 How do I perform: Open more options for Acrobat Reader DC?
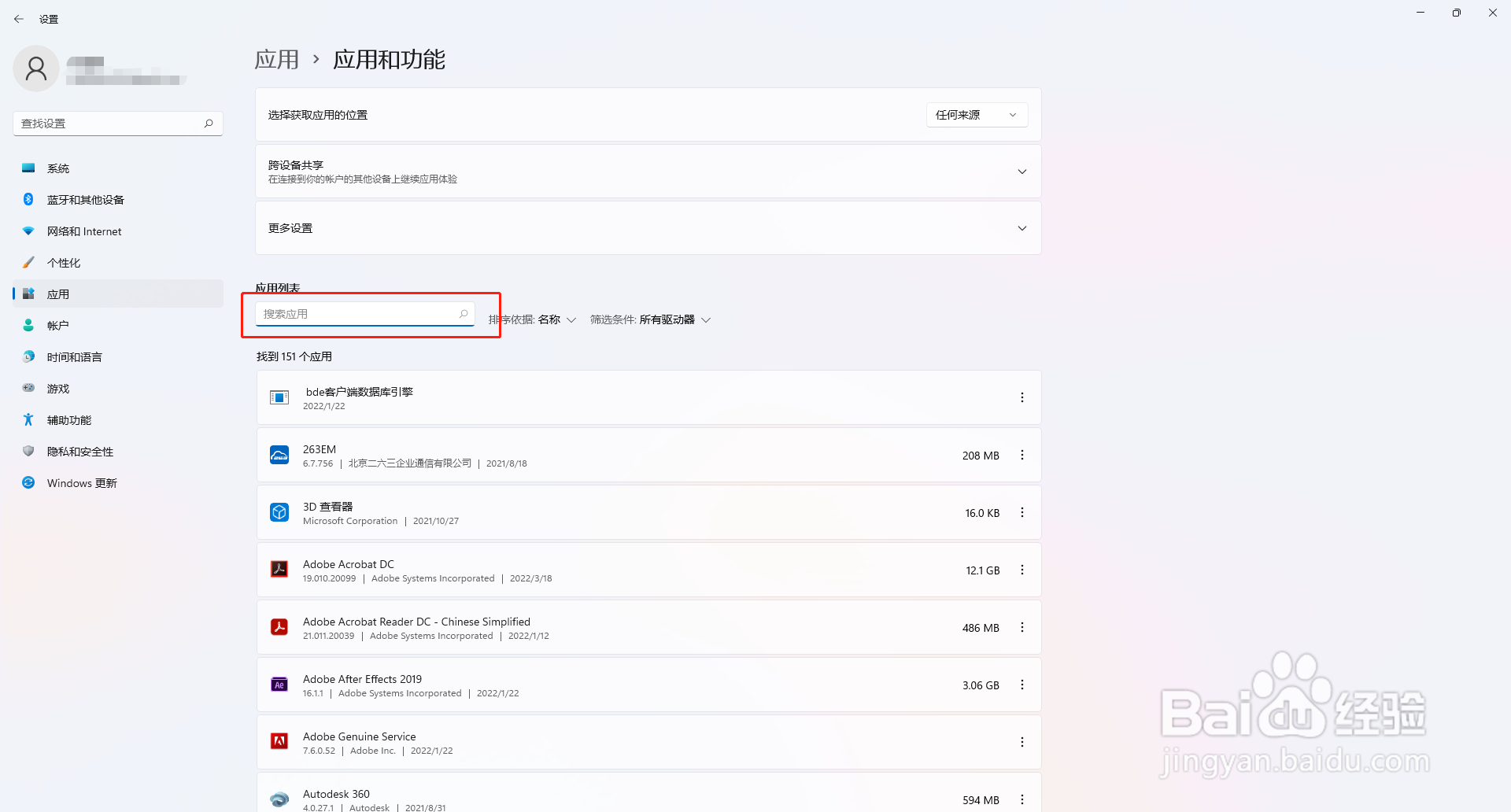(x=1022, y=627)
